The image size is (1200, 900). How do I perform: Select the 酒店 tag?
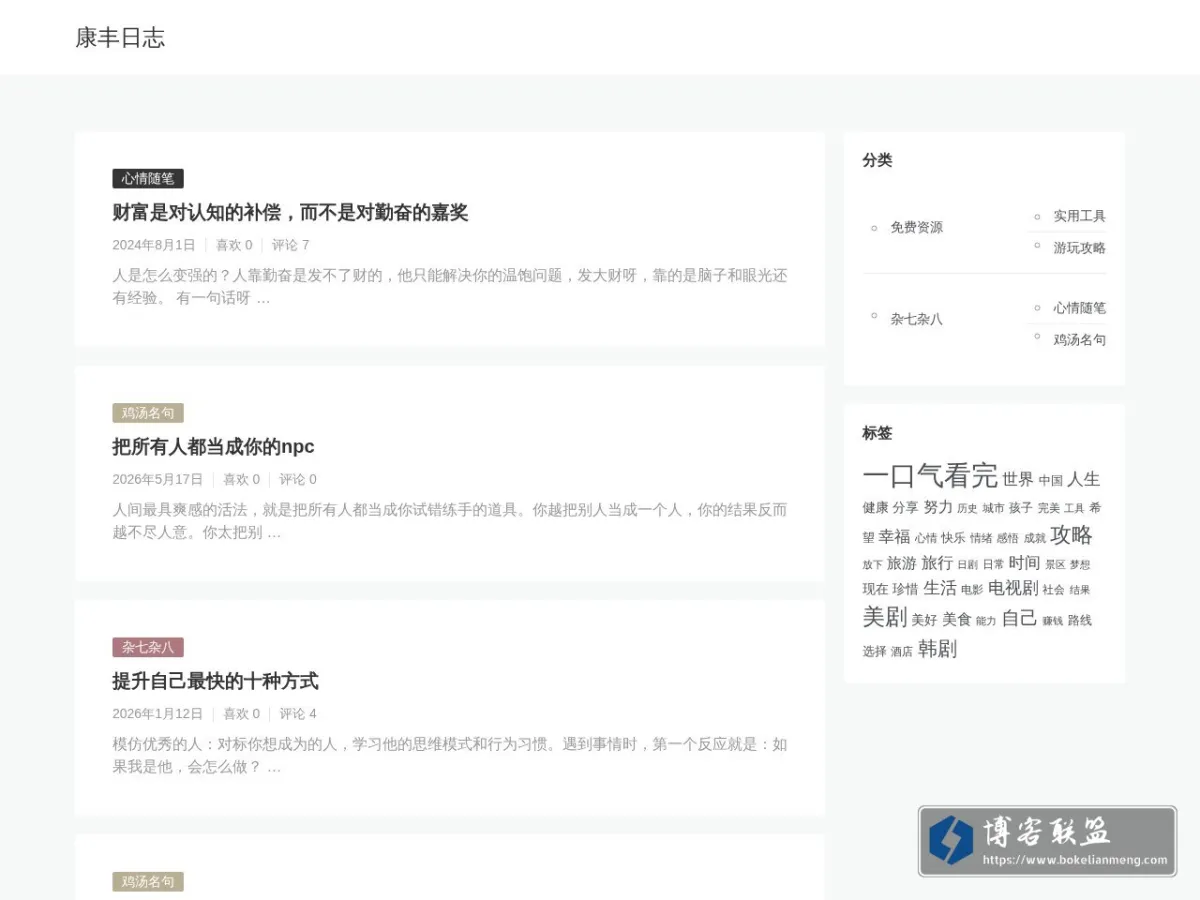click(x=902, y=652)
